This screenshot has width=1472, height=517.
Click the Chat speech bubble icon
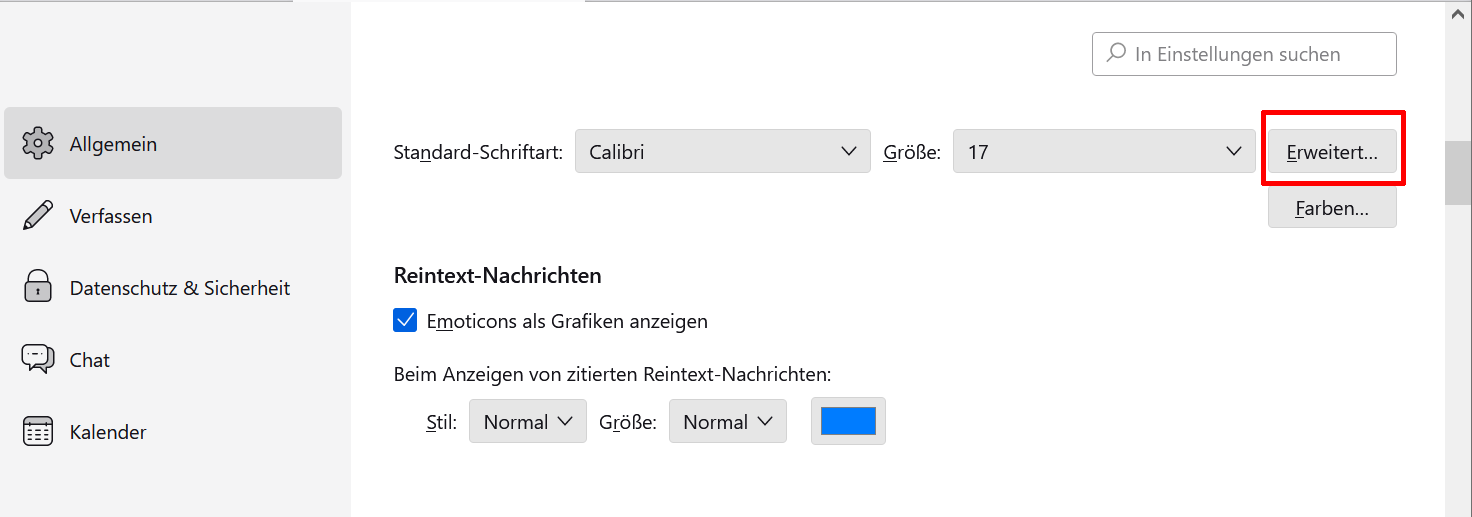point(38,359)
